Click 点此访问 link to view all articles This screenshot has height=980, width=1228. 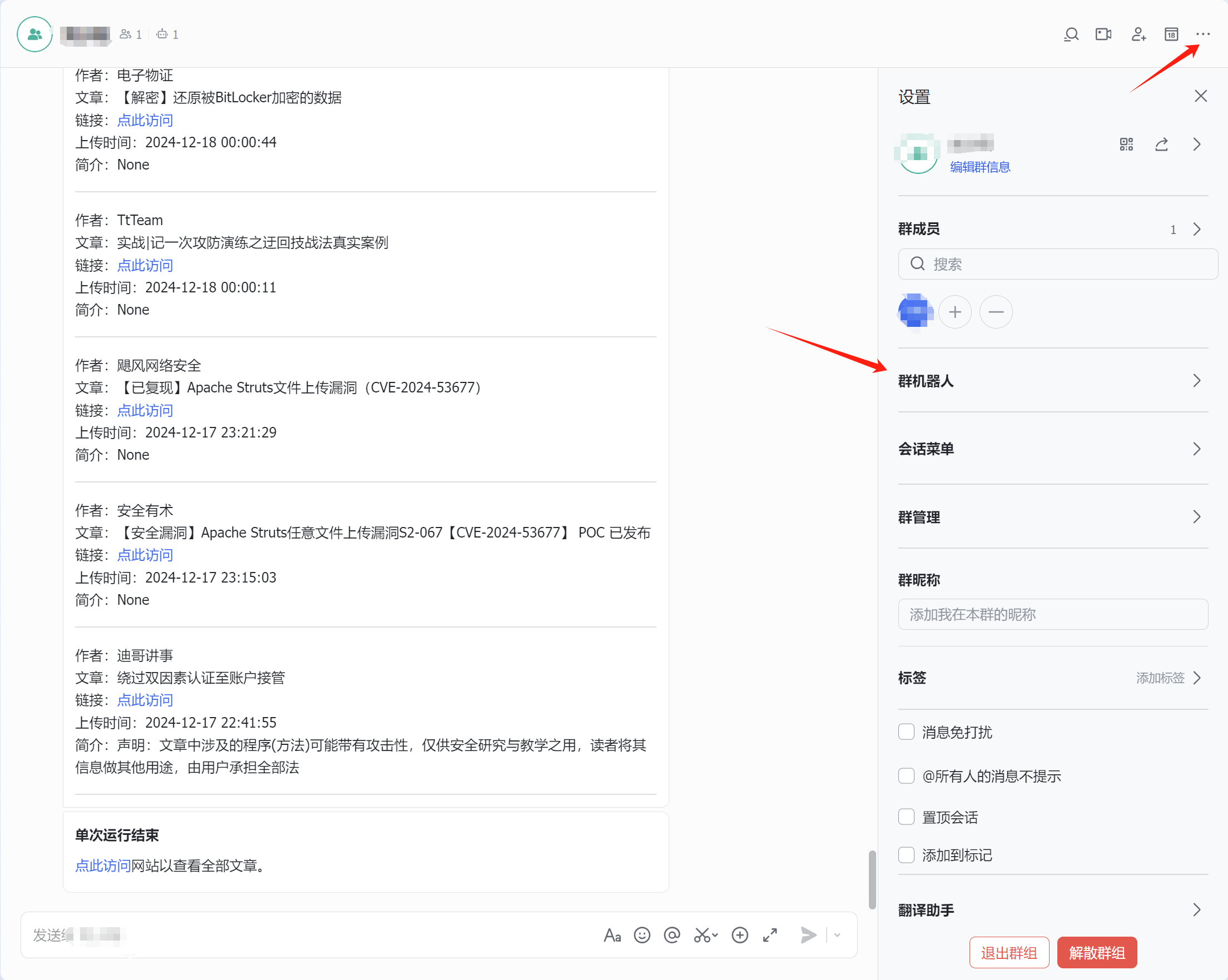(103, 866)
